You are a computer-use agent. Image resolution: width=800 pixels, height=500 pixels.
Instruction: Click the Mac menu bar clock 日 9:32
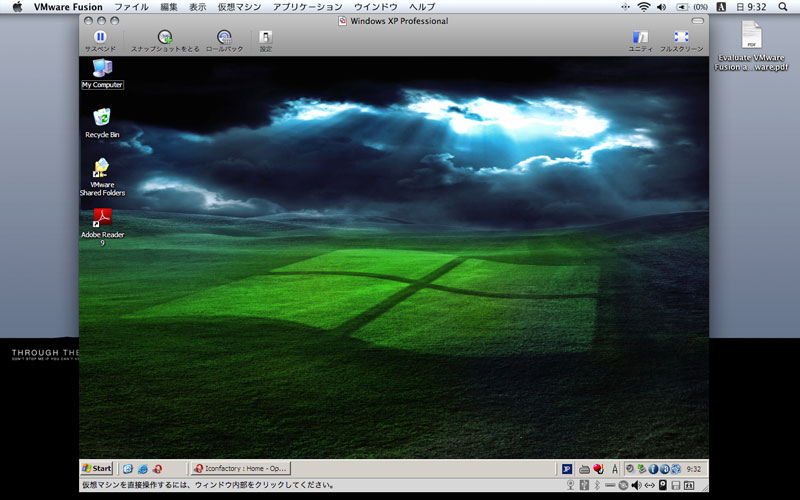coord(751,7)
